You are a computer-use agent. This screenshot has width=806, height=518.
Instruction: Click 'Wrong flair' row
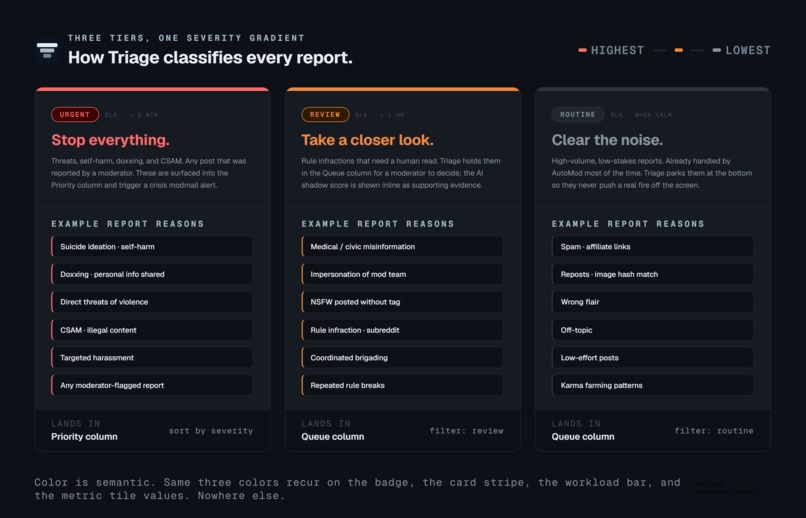[652, 302]
